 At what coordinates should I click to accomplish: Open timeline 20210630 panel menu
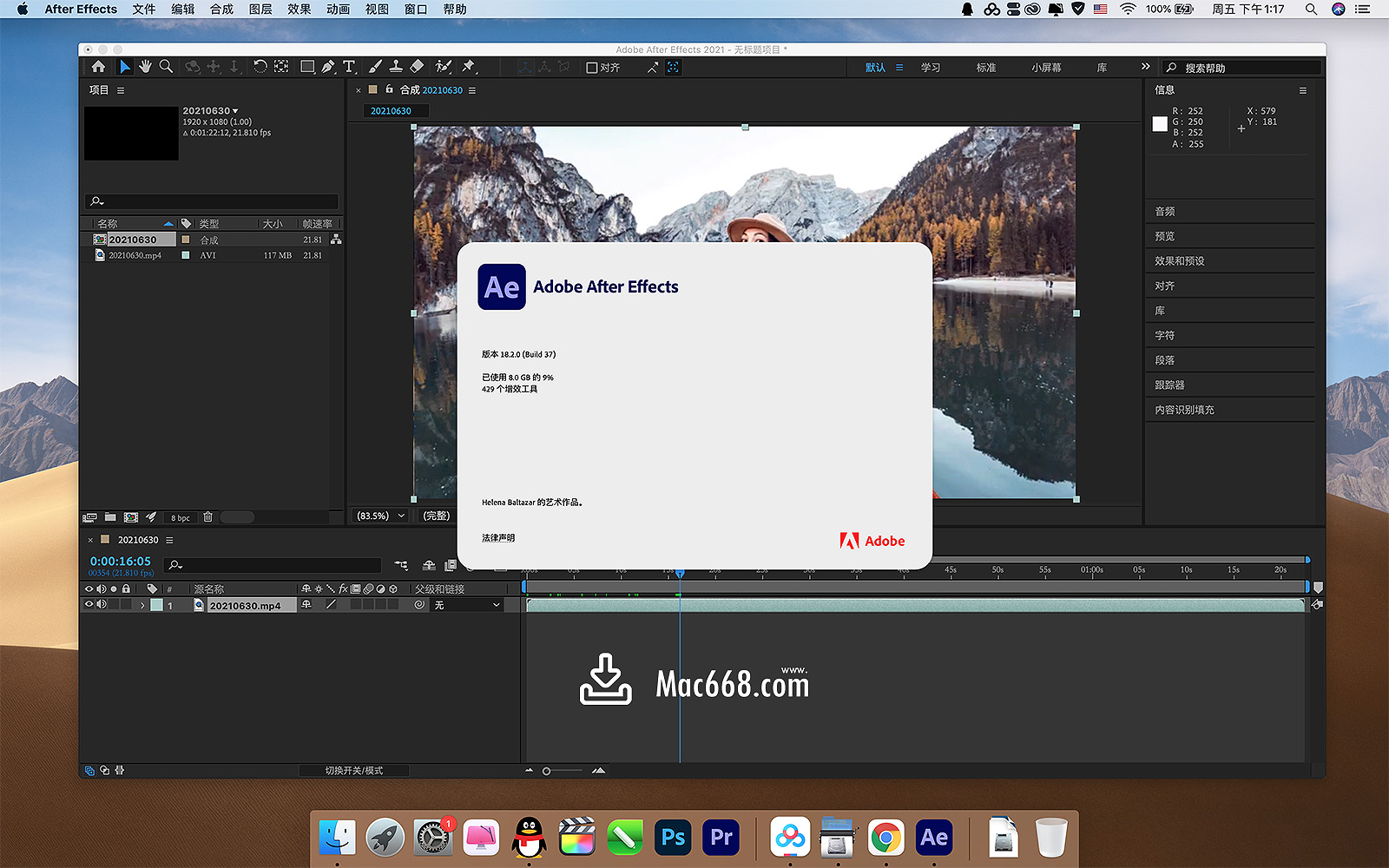coord(169,540)
